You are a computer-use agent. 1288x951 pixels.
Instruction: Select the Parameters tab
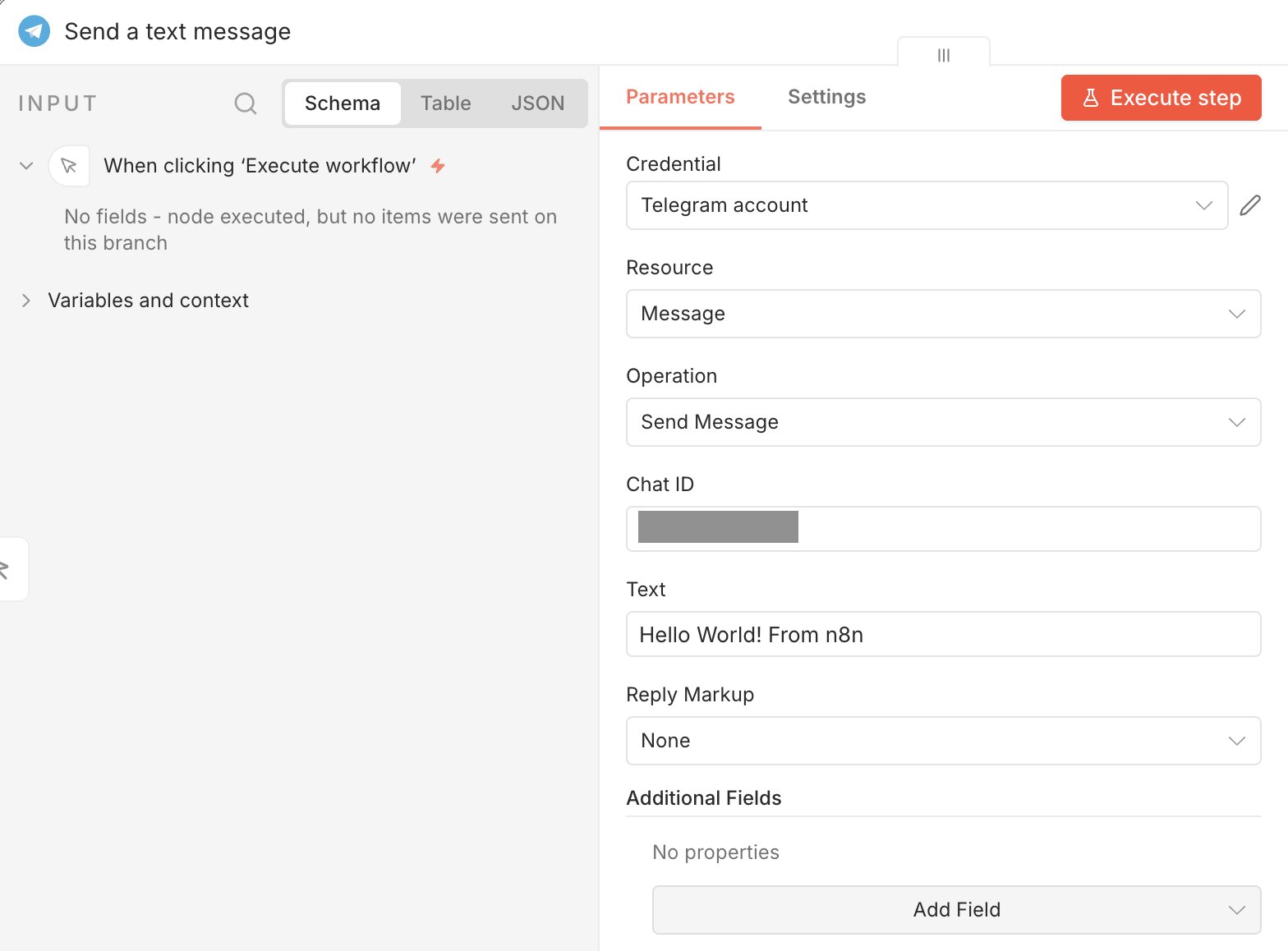coord(679,97)
